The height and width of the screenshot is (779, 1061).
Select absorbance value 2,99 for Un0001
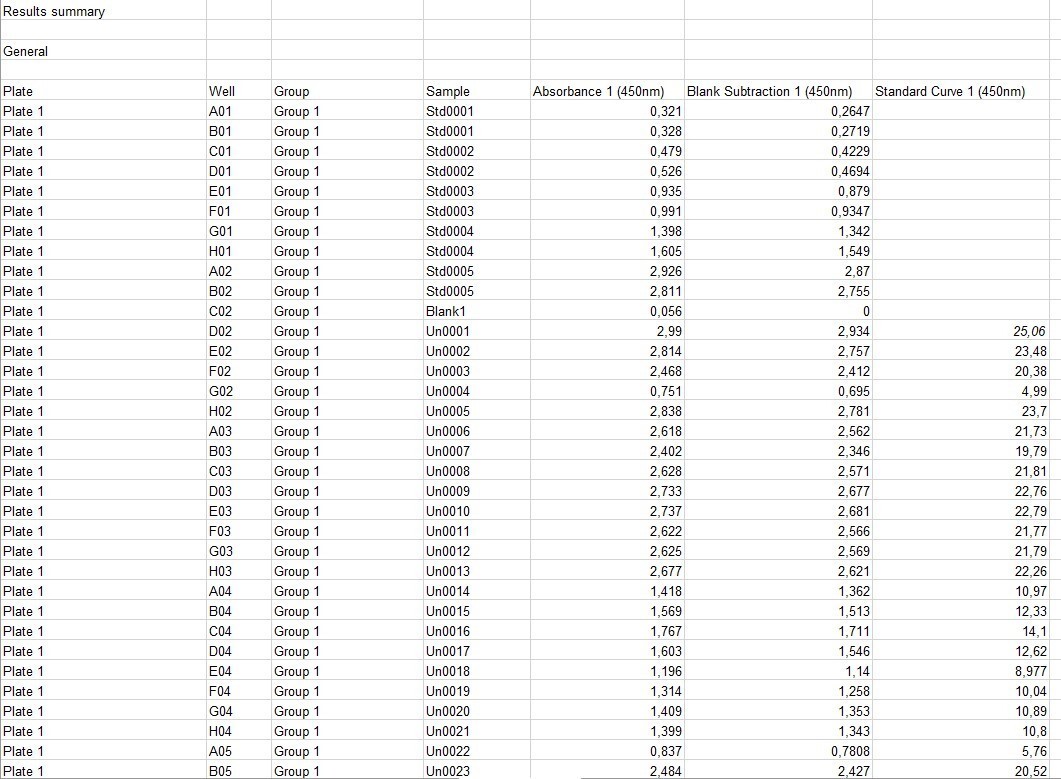(x=607, y=331)
